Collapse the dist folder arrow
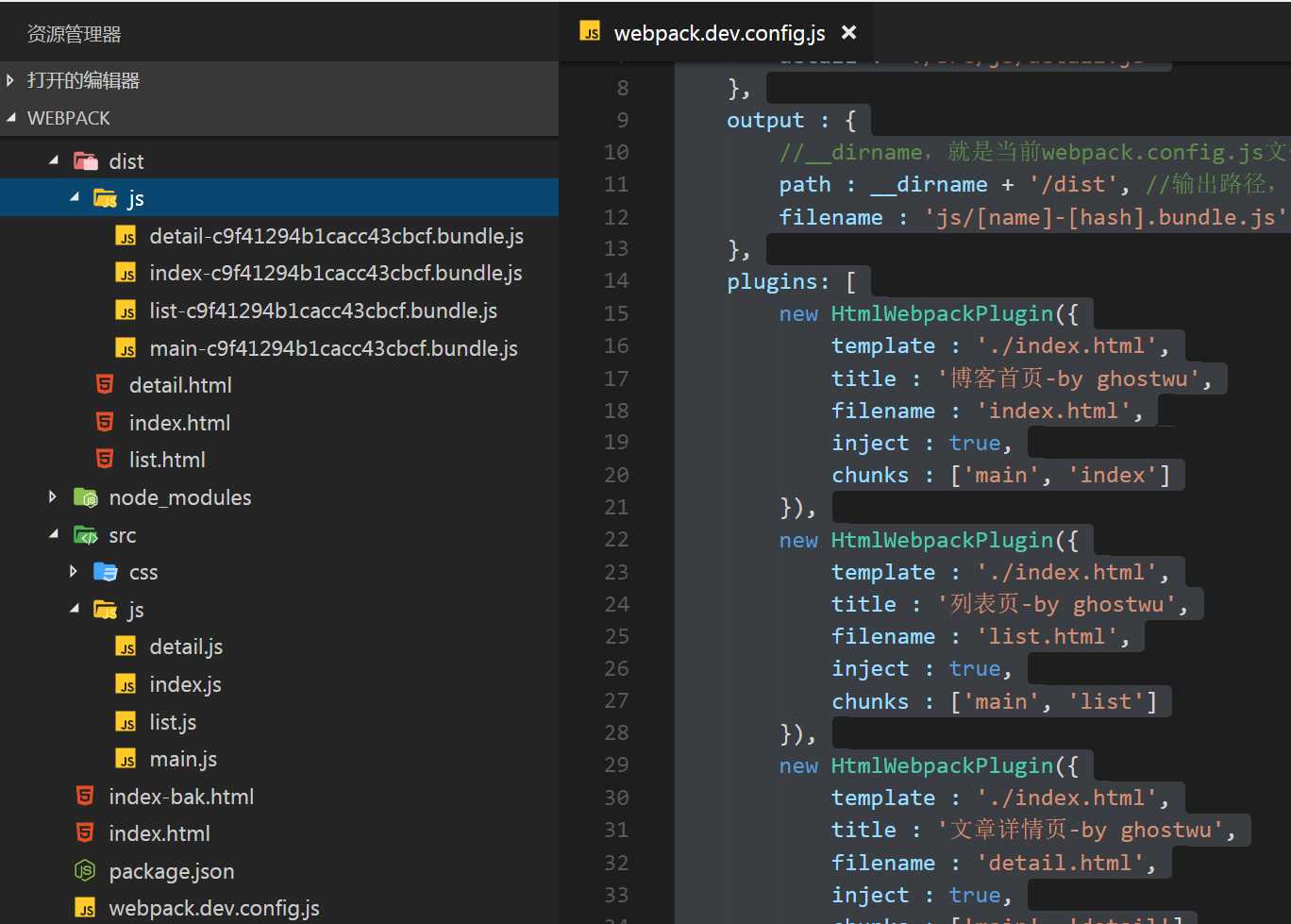Screen dimensions: 1291x924 coord(54,161)
